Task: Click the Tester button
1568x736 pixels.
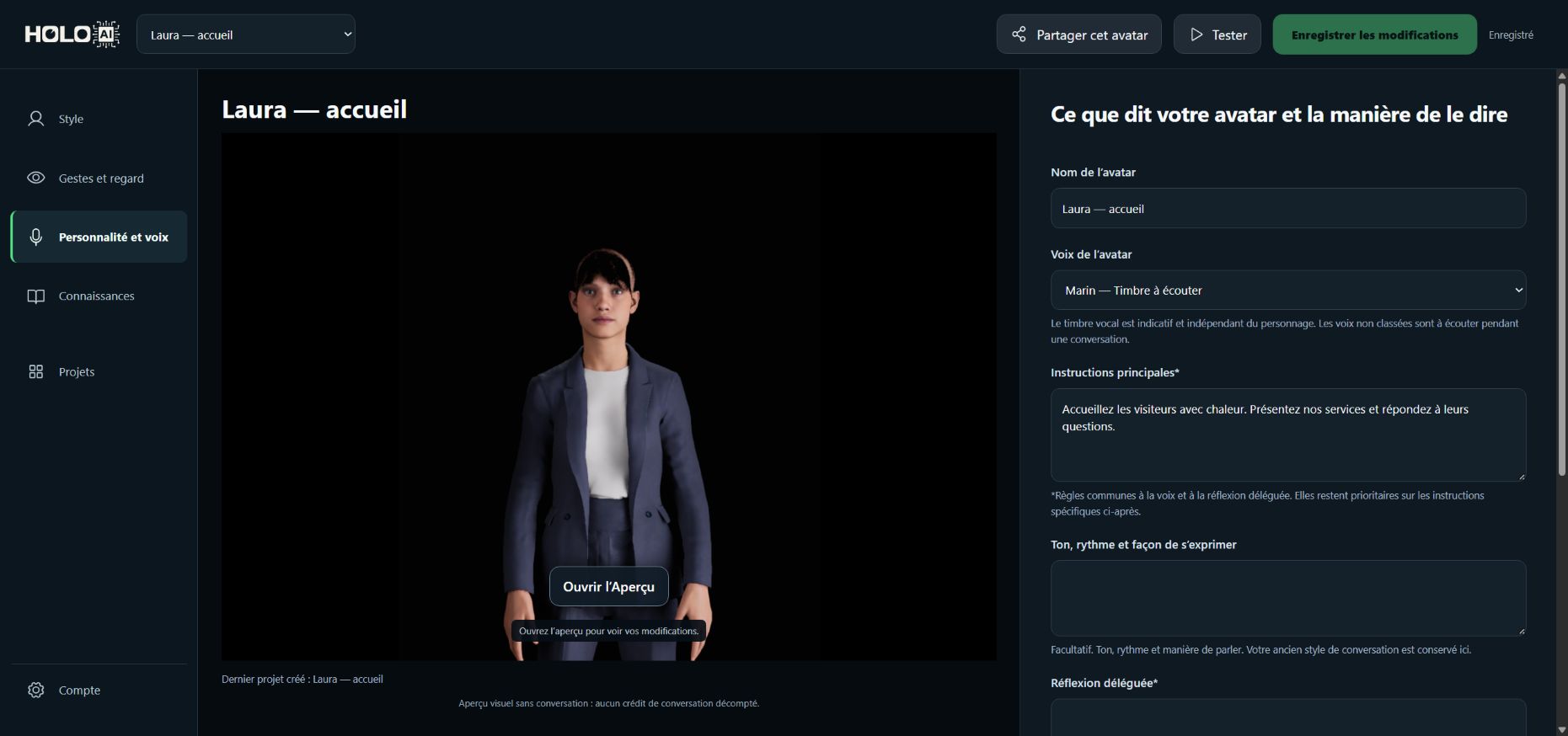Action: [x=1217, y=35]
